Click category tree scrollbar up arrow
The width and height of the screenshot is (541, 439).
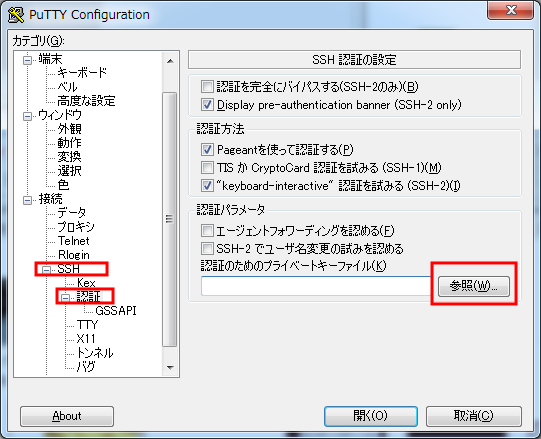(x=170, y=61)
